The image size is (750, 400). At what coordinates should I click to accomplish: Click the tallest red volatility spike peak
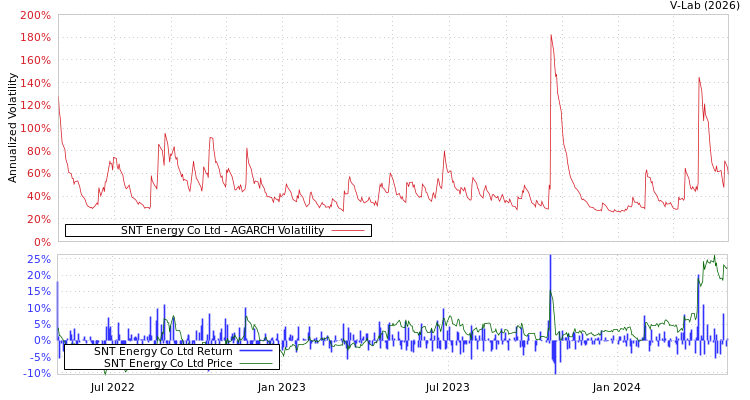pyautogui.click(x=550, y=35)
